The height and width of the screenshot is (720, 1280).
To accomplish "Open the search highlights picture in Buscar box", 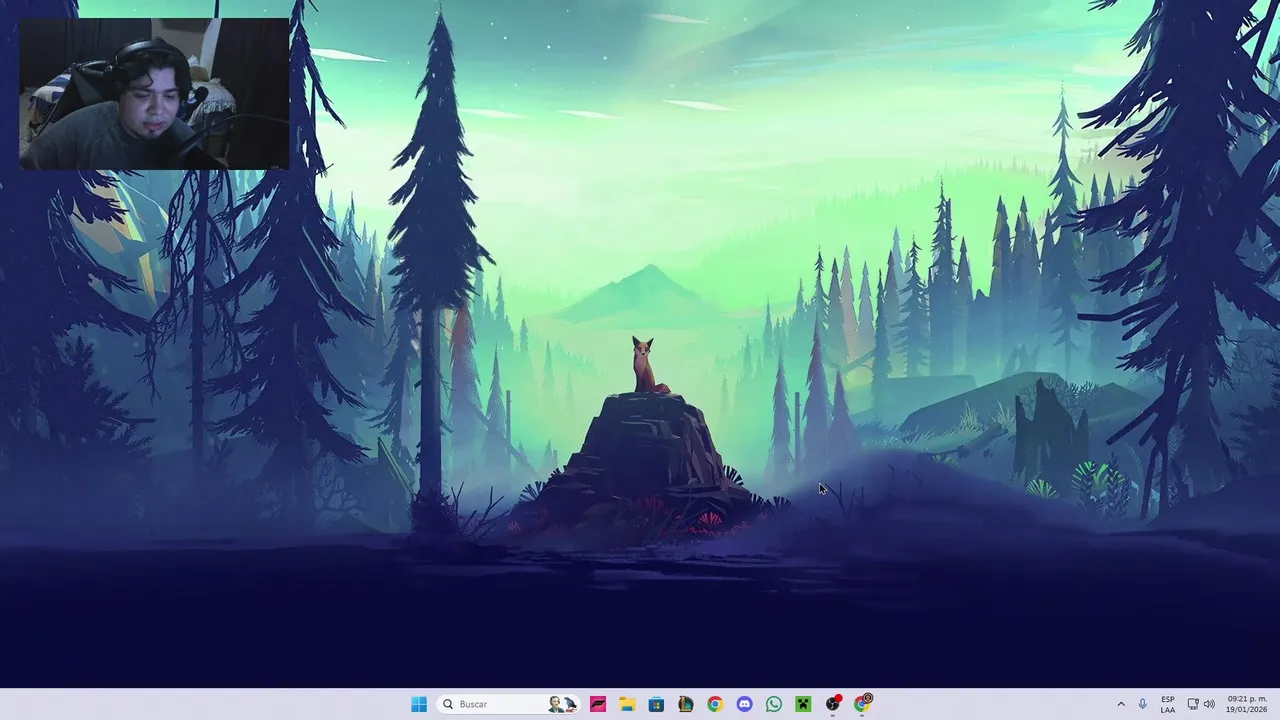I will click(563, 704).
